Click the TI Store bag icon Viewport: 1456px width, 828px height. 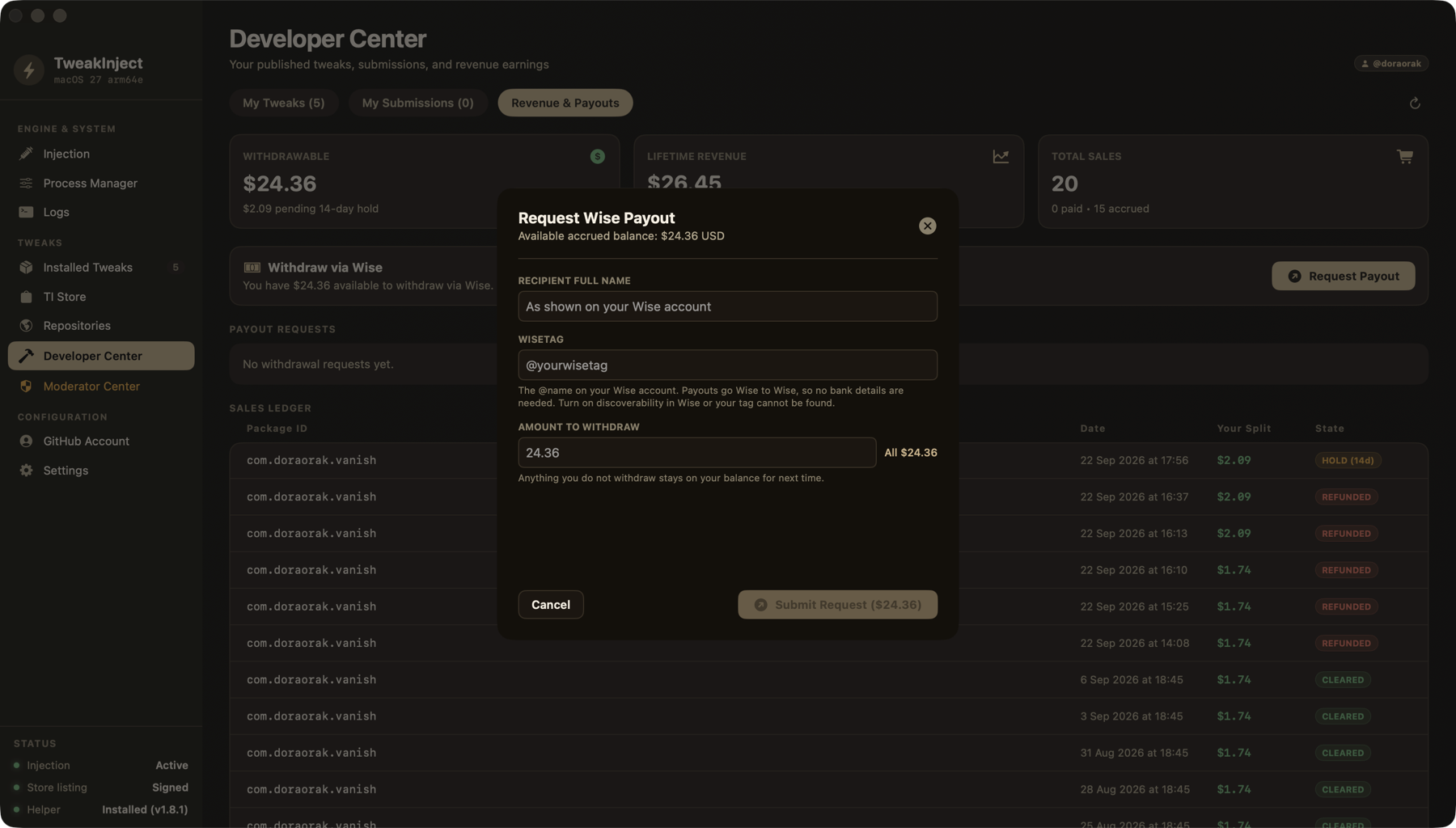[26, 297]
